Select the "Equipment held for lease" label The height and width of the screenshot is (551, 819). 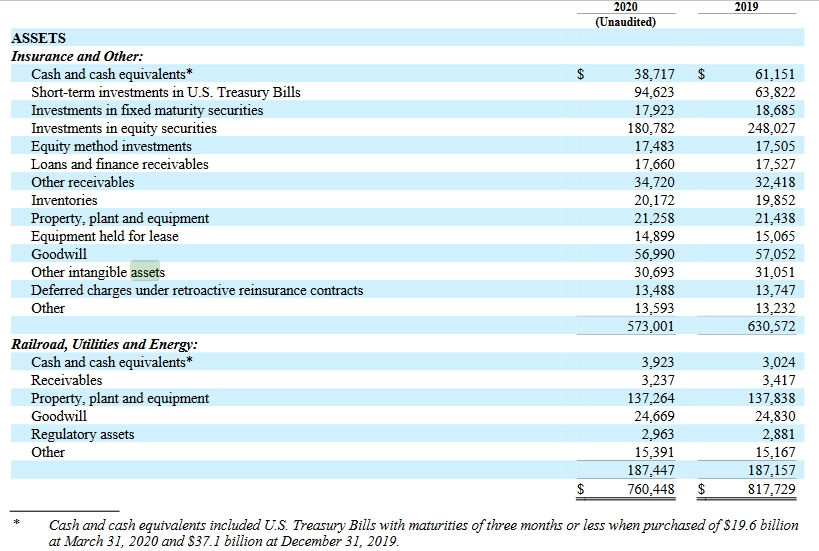(105, 236)
